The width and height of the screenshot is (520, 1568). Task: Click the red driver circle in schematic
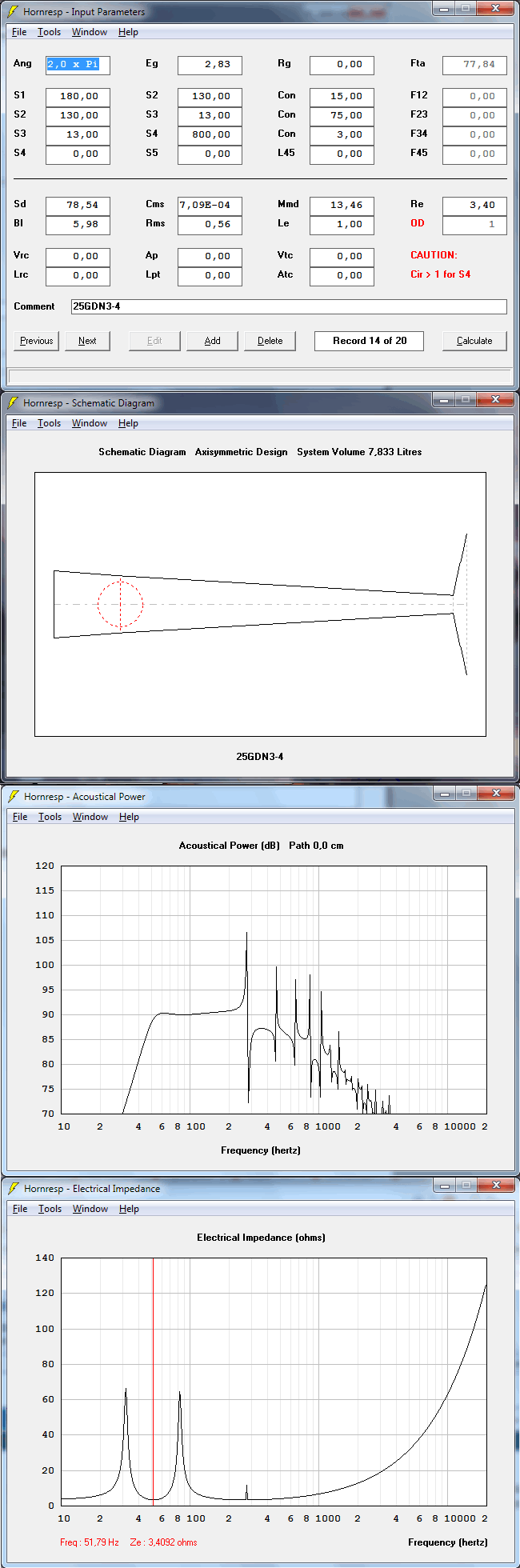[121, 604]
